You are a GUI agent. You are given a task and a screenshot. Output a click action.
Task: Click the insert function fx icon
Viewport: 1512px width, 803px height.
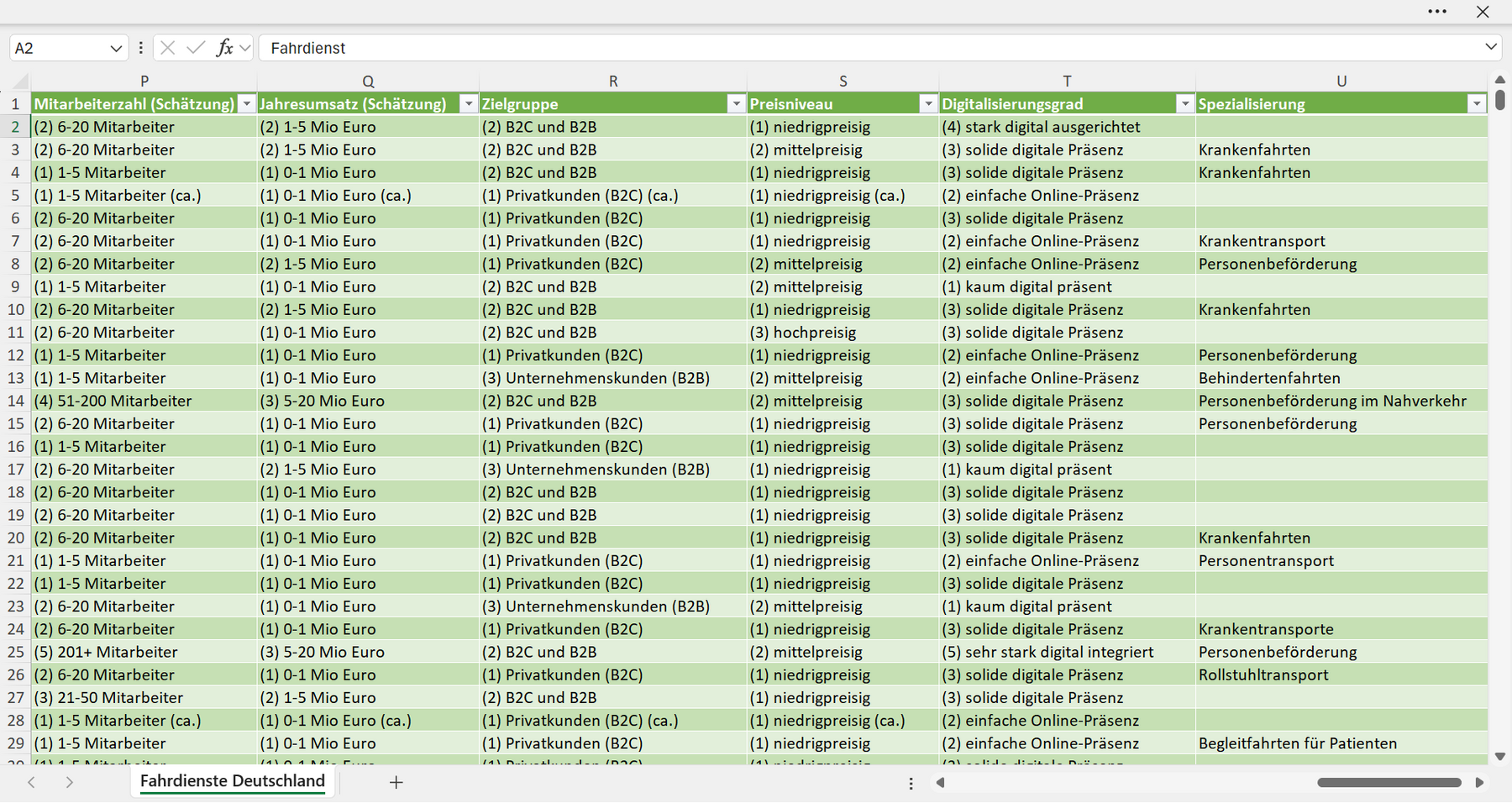pos(224,48)
